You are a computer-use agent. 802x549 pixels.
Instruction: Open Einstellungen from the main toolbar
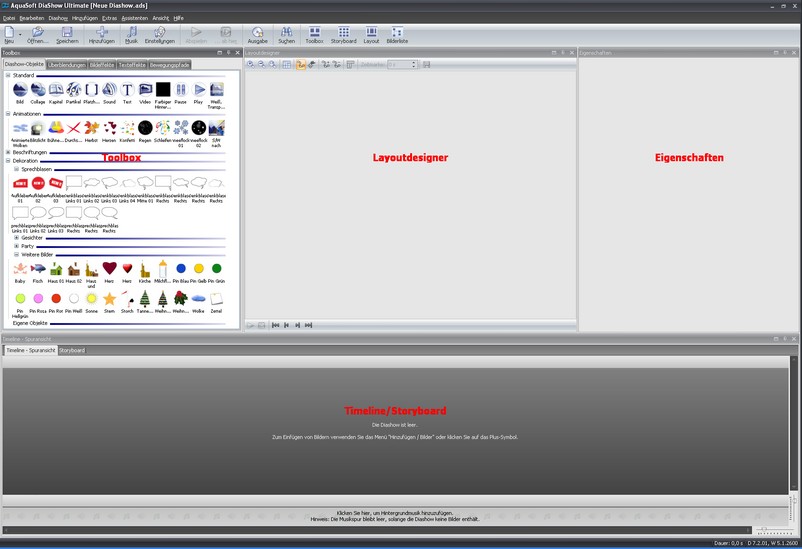coord(159,35)
